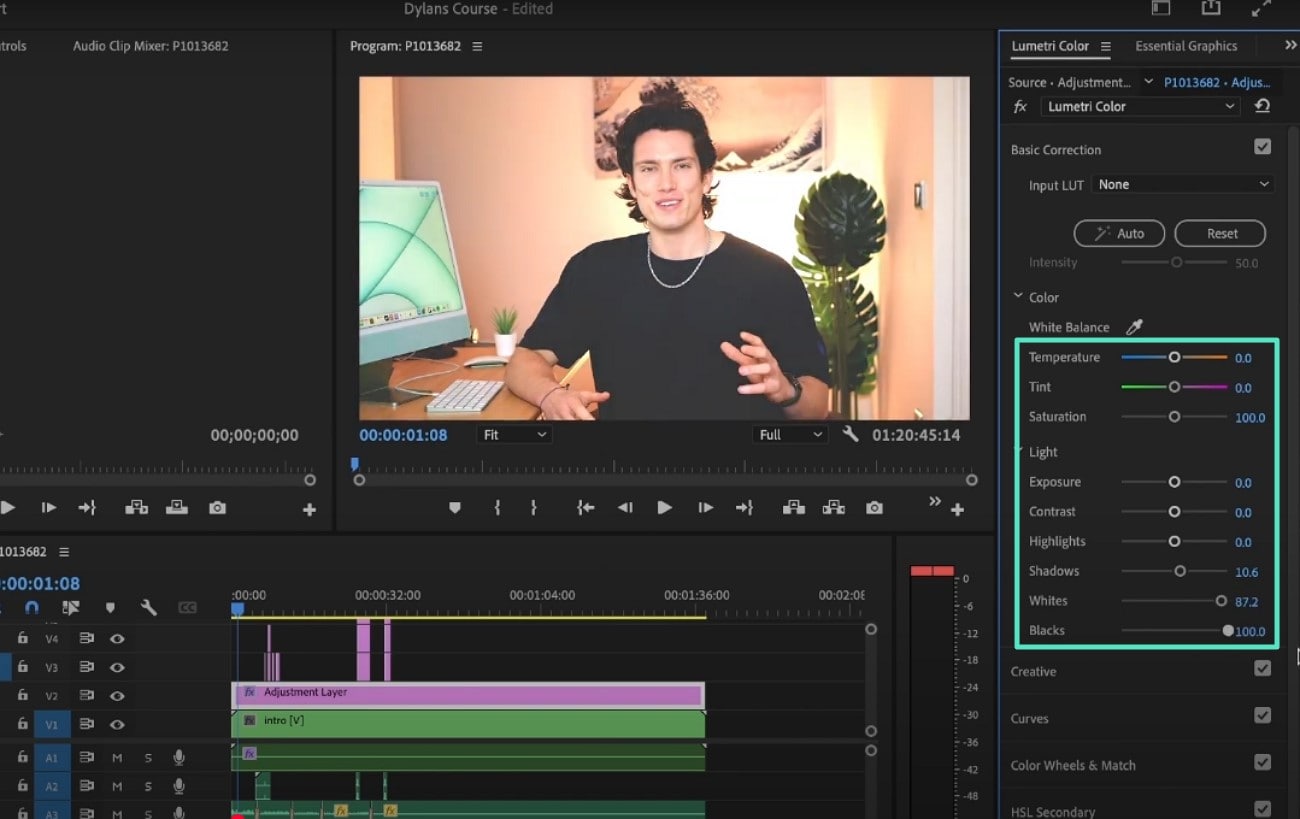This screenshot has width=1300, height=819.
Task: Export a frame with the camera icon
Action: pyautogui.click(x=874, y=507)
